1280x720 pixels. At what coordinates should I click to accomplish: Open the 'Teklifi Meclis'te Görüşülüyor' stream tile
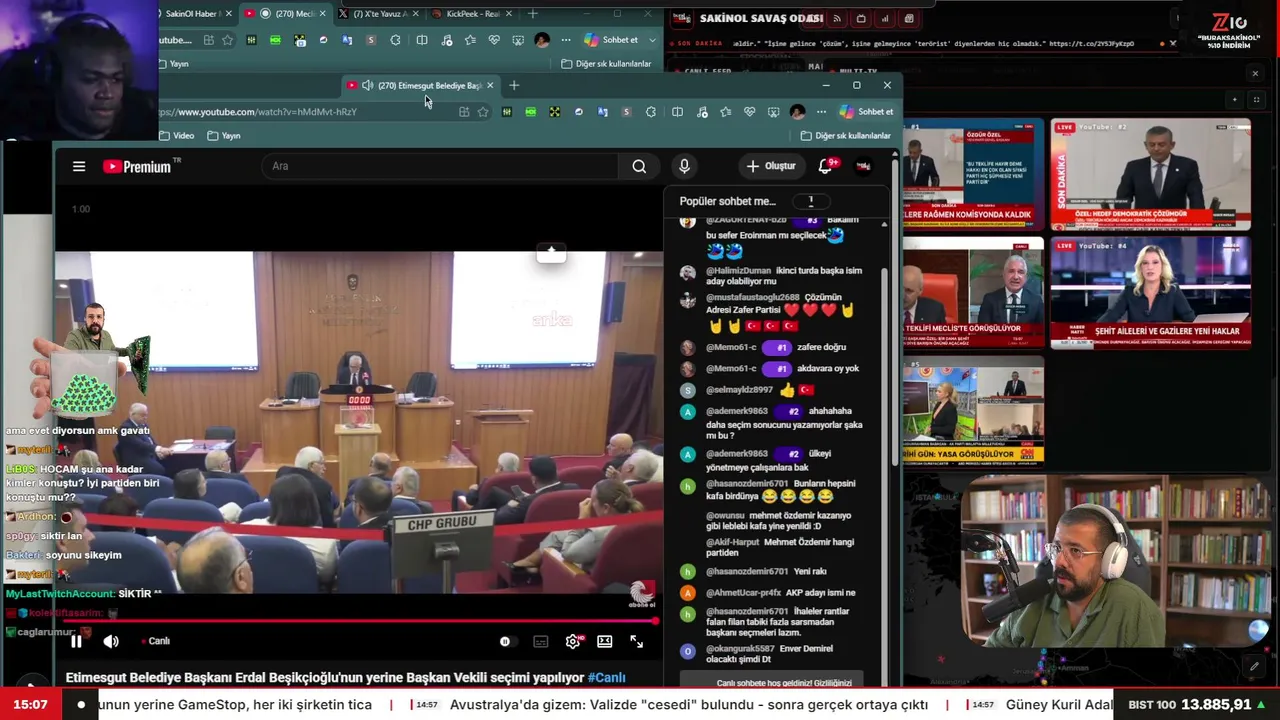coord(973,292)
